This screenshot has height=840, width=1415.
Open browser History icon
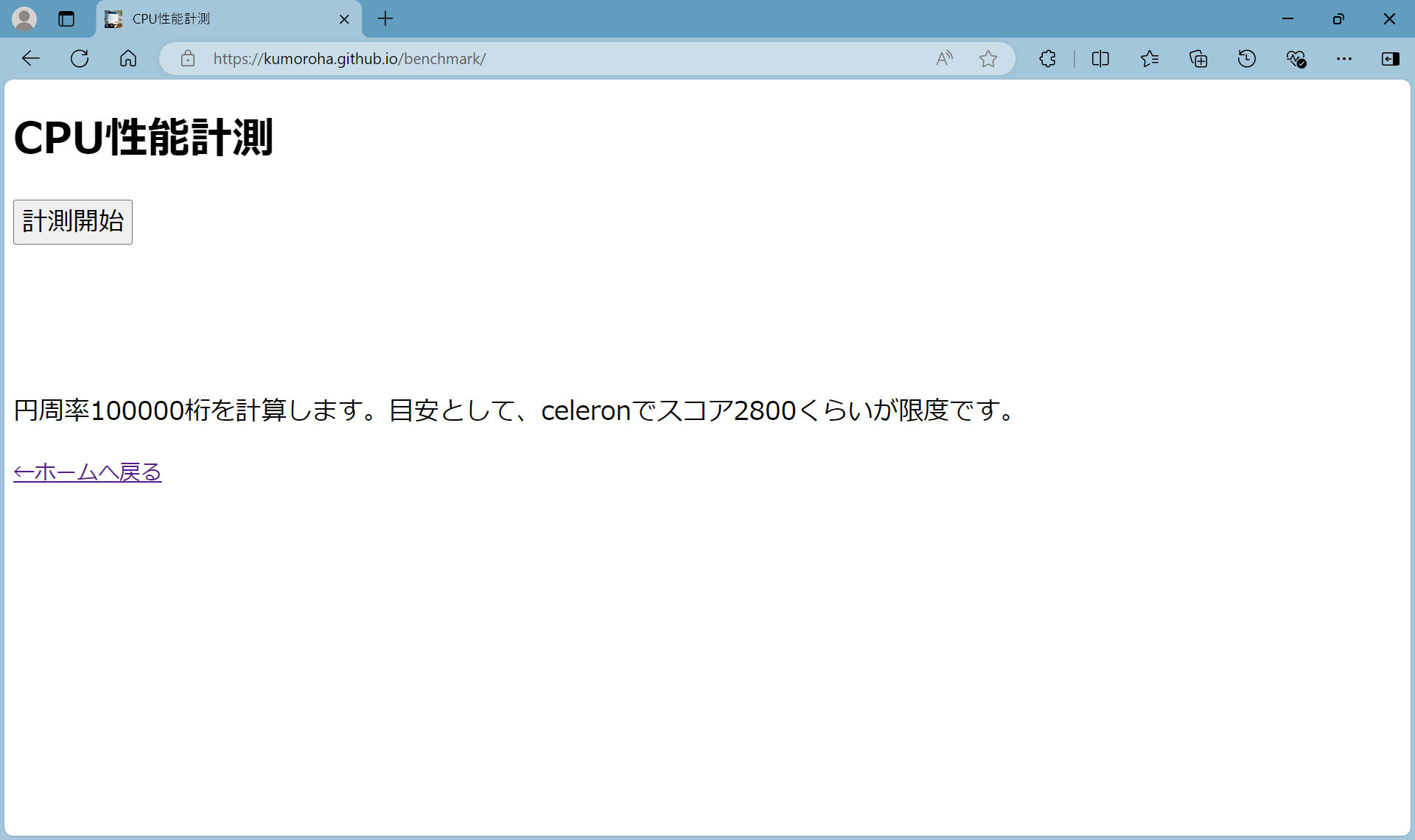(1247, 59)
